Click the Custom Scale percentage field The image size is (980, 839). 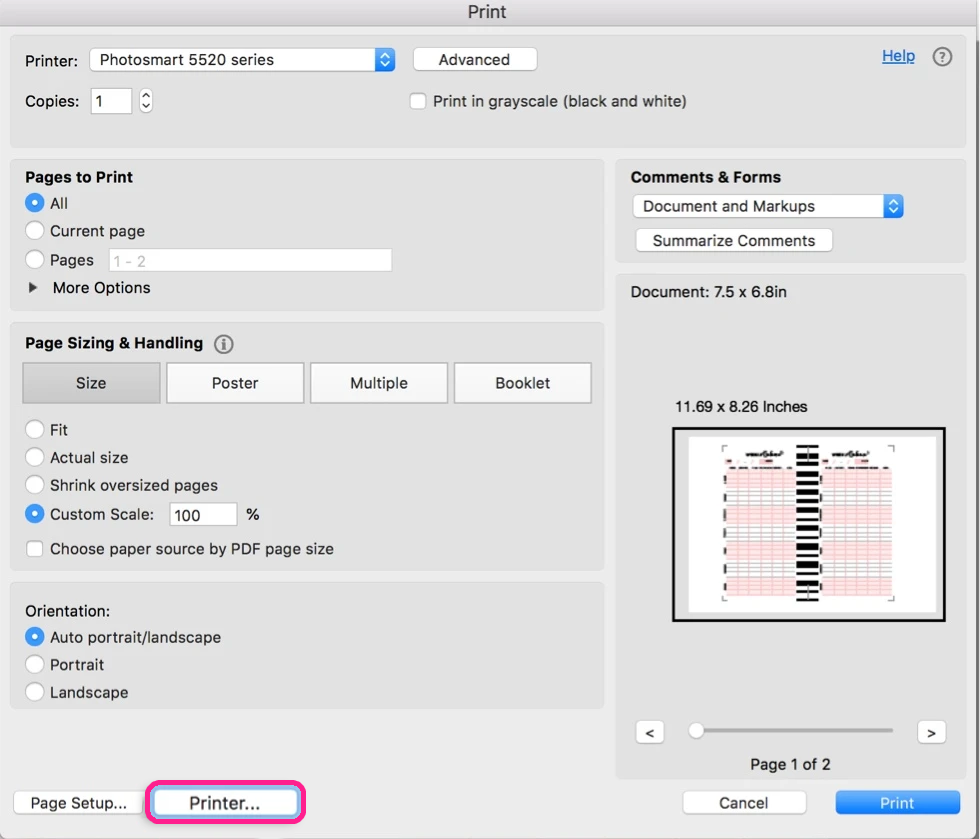(x=203, y=515)
